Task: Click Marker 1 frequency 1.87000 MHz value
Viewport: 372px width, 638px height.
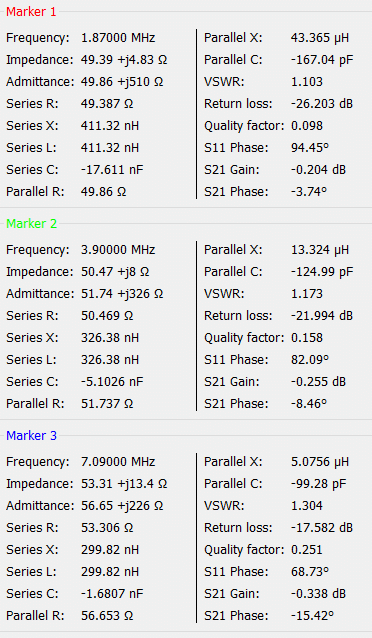Action: [118, 38]
